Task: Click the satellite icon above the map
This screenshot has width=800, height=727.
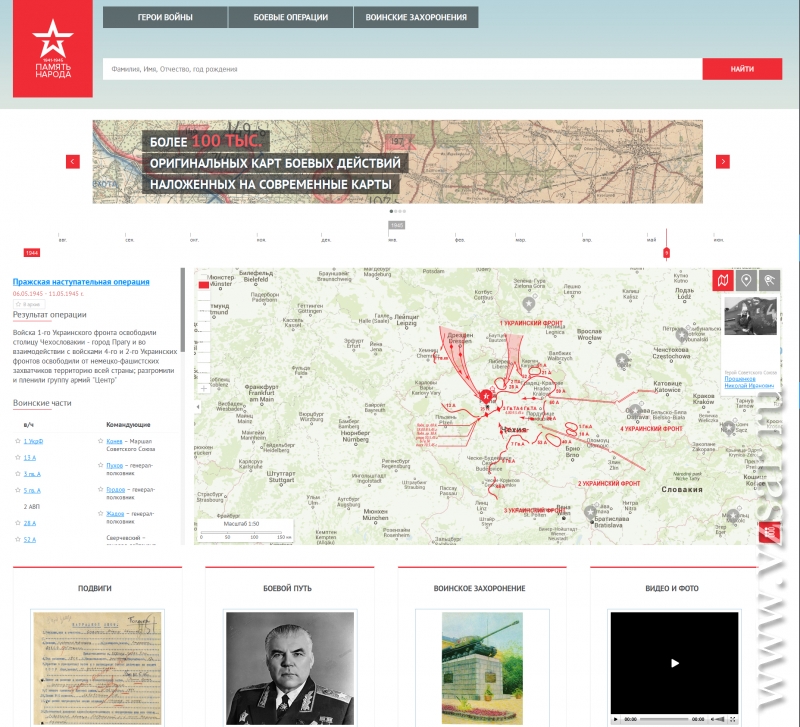Action: [x=768, y=281]
